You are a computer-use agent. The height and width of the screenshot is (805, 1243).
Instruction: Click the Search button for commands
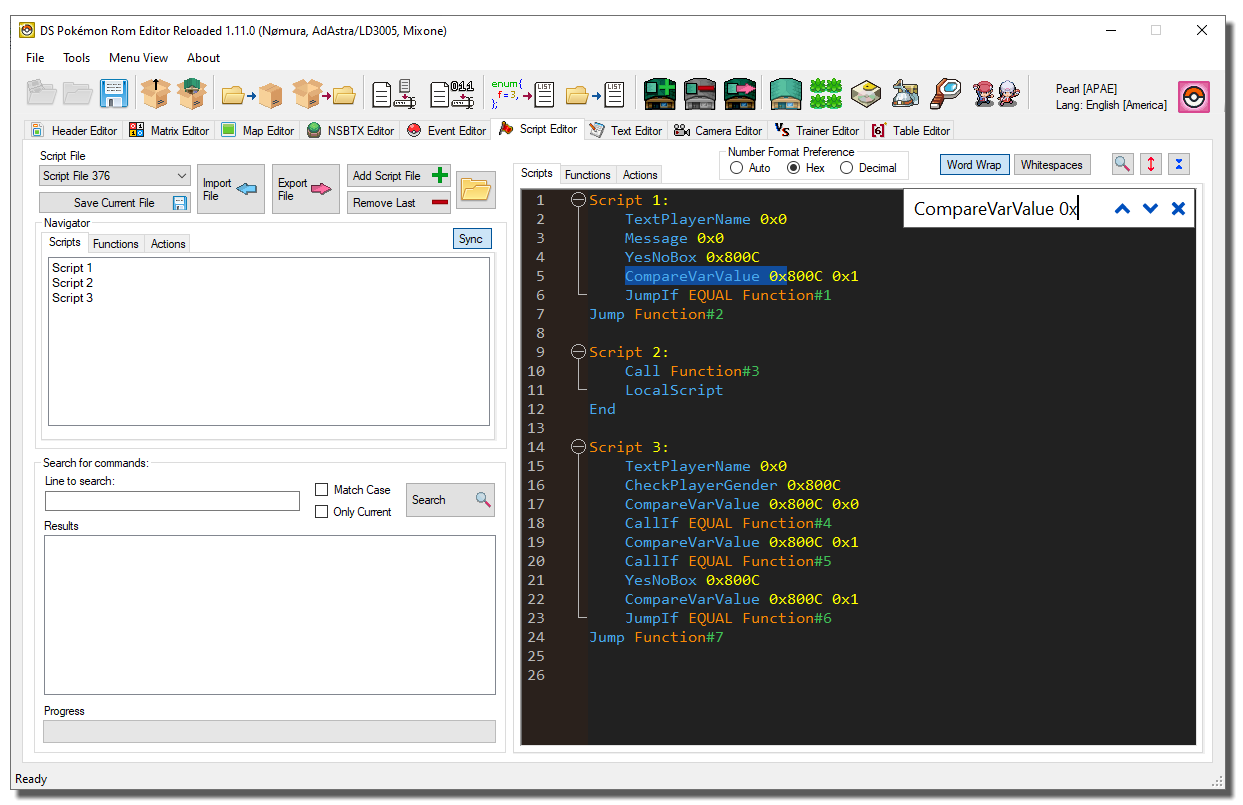click(x=450, y=500)
